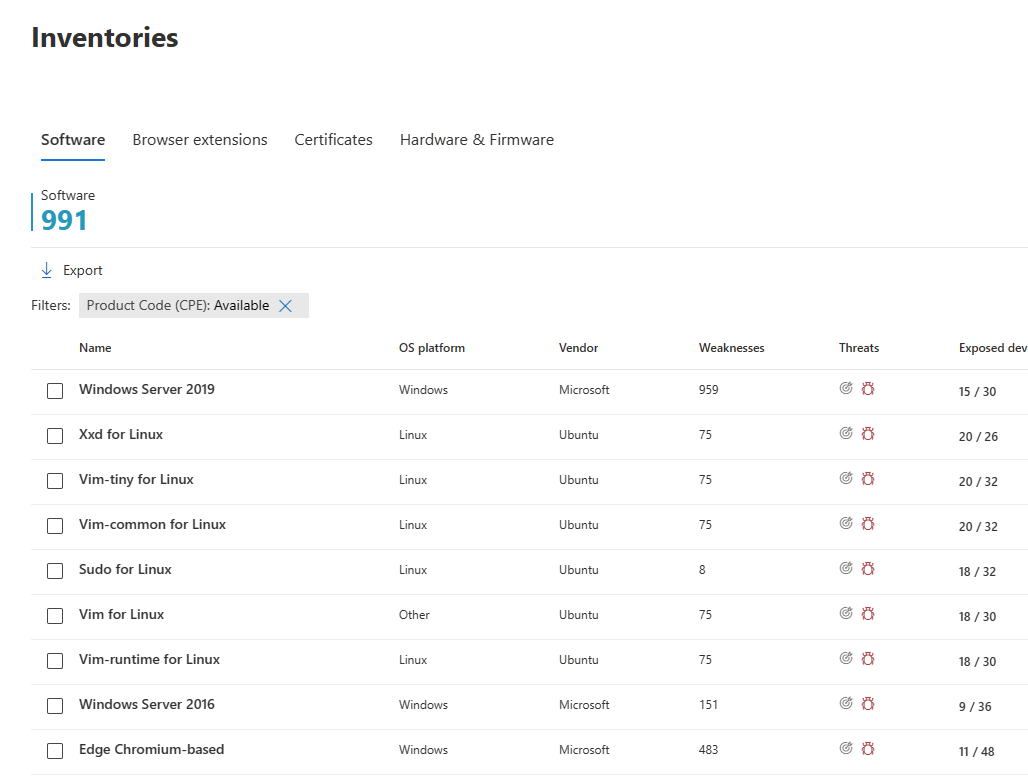Image resolution: width=1028 pixels, height=778 pixels.
Task: Check the Vim-common for Linux checkbox
Action: 55,526
